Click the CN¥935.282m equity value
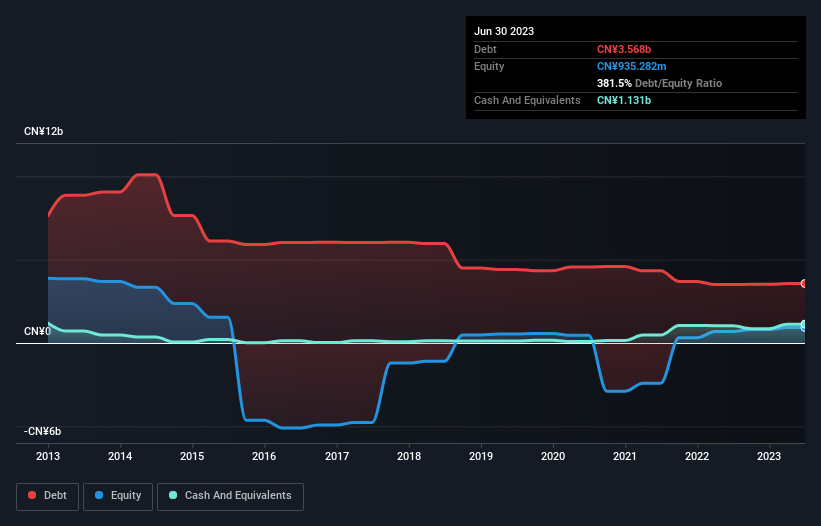This screenshot has height=526, width=821. [x=631, y=66]
